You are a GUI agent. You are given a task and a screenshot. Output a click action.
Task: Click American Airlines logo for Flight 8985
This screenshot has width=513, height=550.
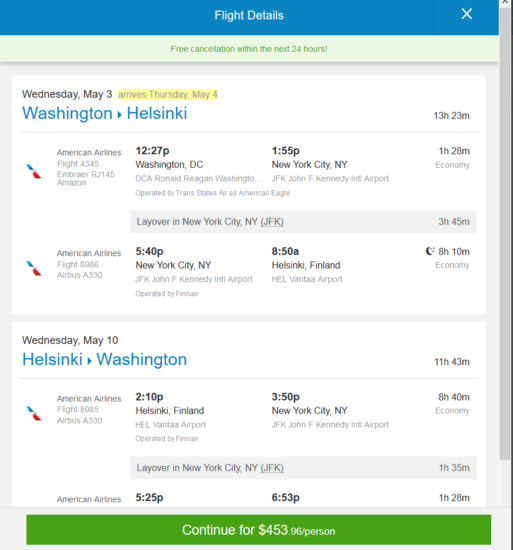(34, 413)
